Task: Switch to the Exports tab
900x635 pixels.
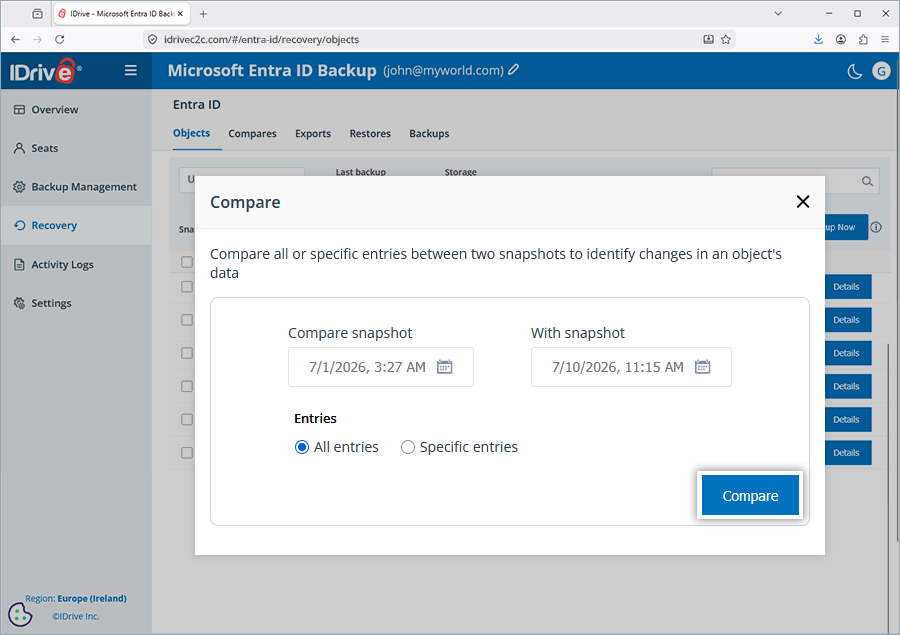Action: coord(313,133)
